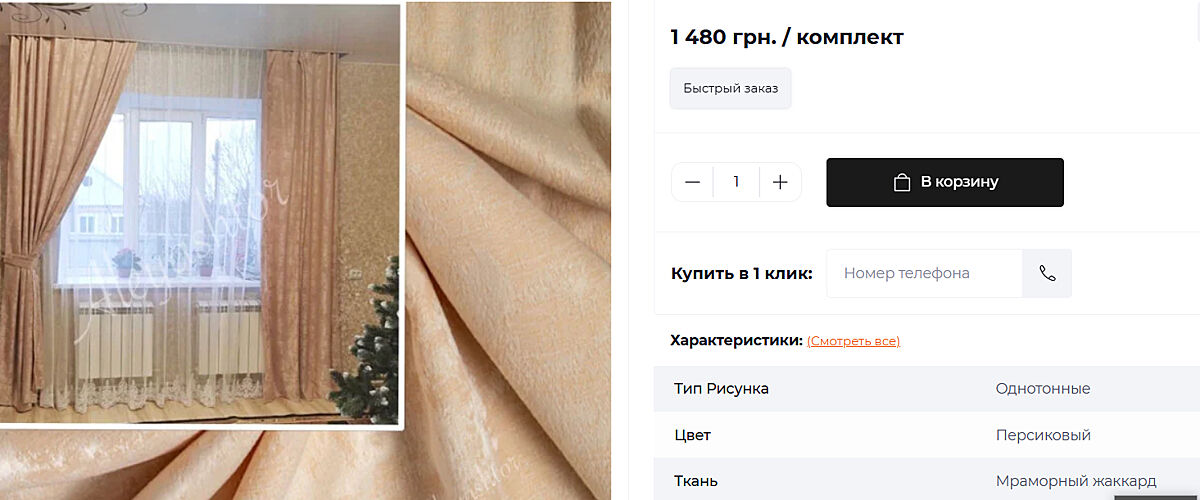Click the shopping bag icon
This screenshot has width=1200, height=500.
point(902,182)
